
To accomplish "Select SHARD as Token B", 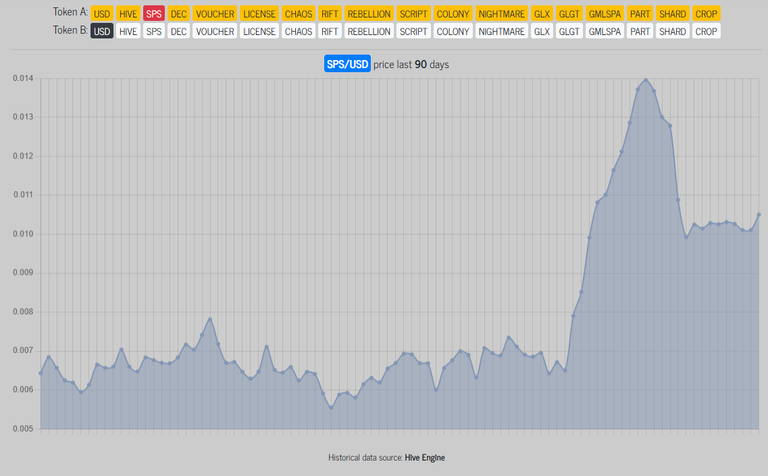I will [672, 31].
